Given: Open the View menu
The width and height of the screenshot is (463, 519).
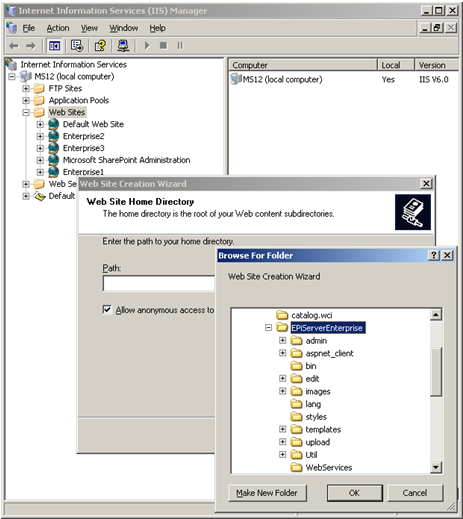Looking at the screenshot, I should tap(89, 28).
